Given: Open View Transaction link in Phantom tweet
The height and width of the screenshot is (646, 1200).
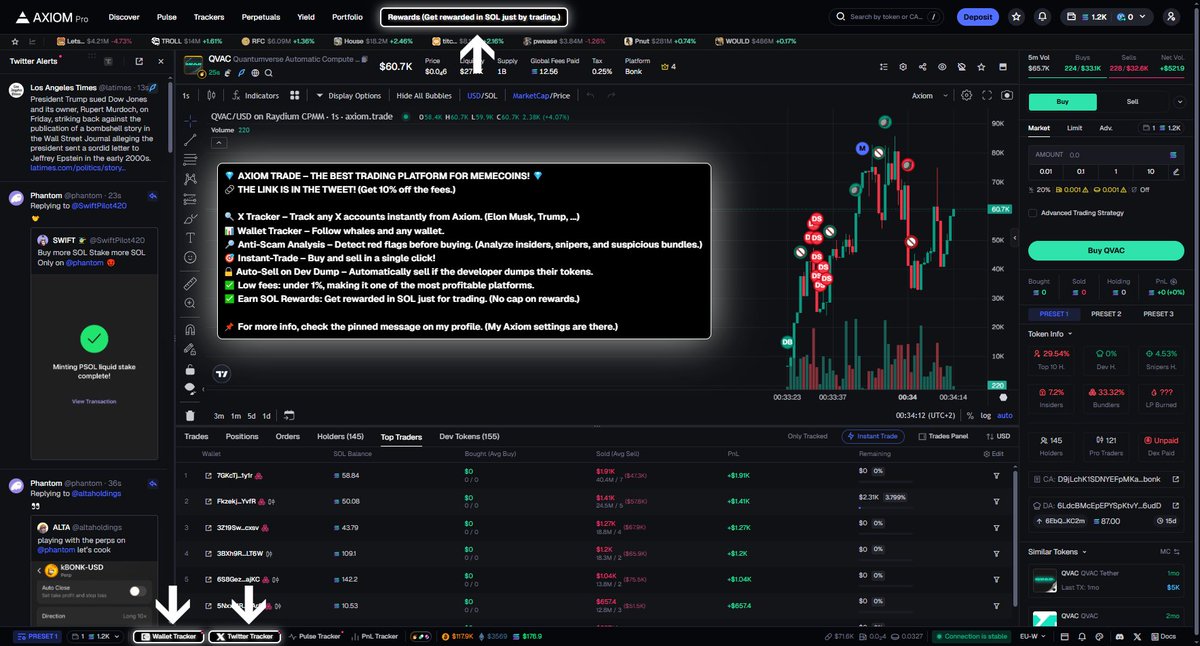Looking at the screenshot, I should click(x=93, y=401).
